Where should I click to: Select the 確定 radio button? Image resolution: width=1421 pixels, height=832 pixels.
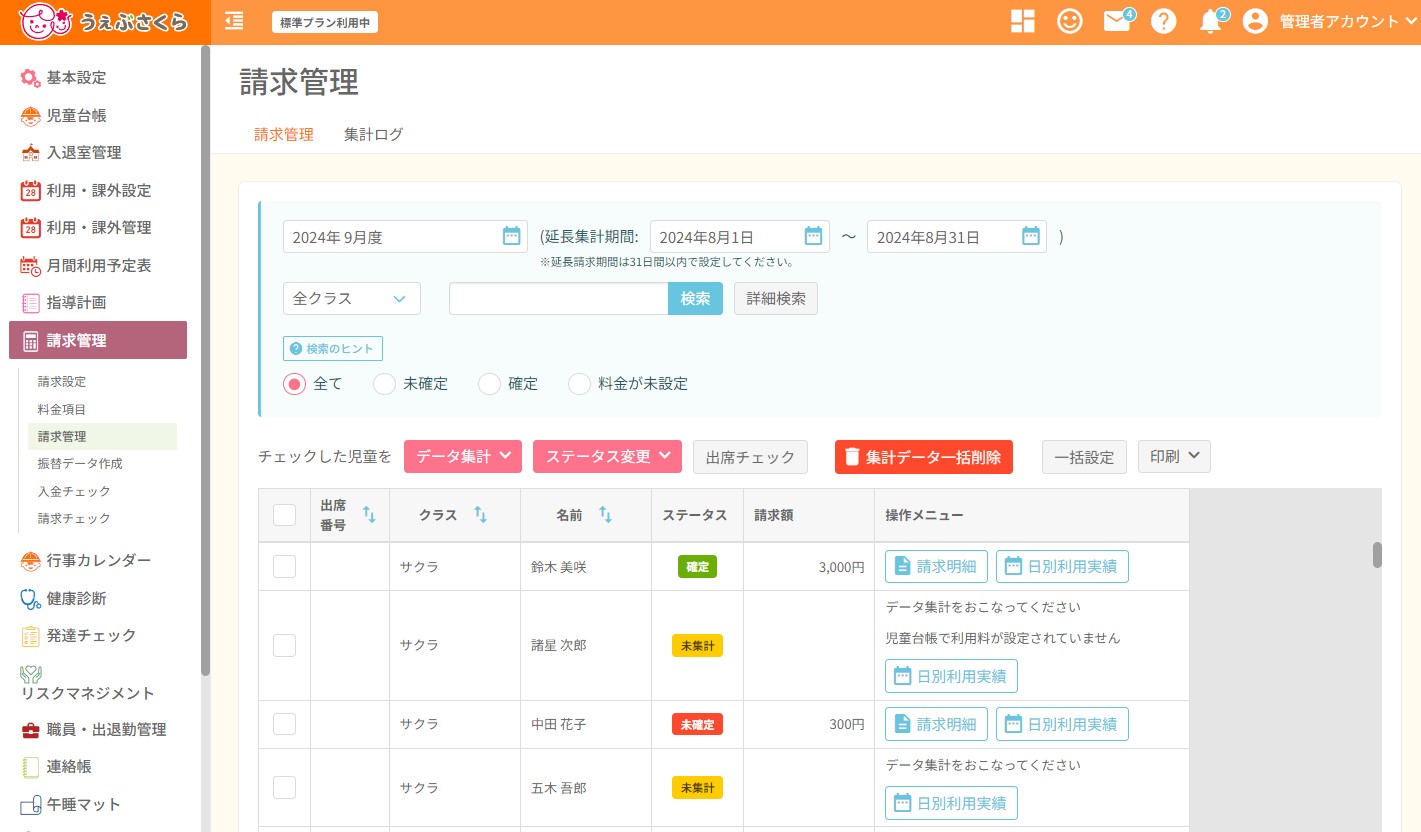point(489,384)
